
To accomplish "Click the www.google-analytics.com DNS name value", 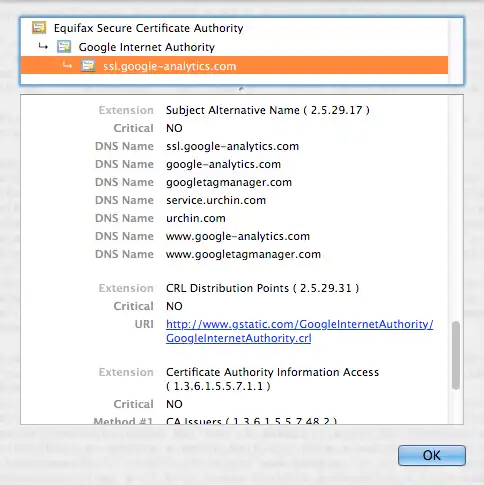I will (x=238, y=236).
